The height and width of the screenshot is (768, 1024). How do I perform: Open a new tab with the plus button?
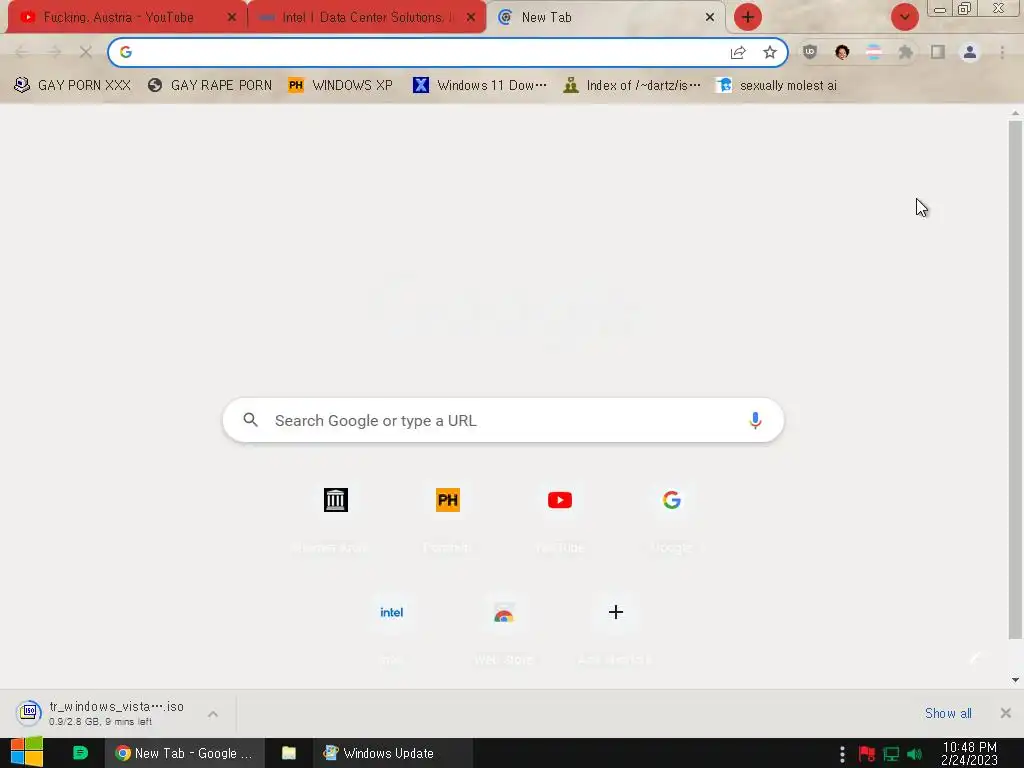[748, 18]
